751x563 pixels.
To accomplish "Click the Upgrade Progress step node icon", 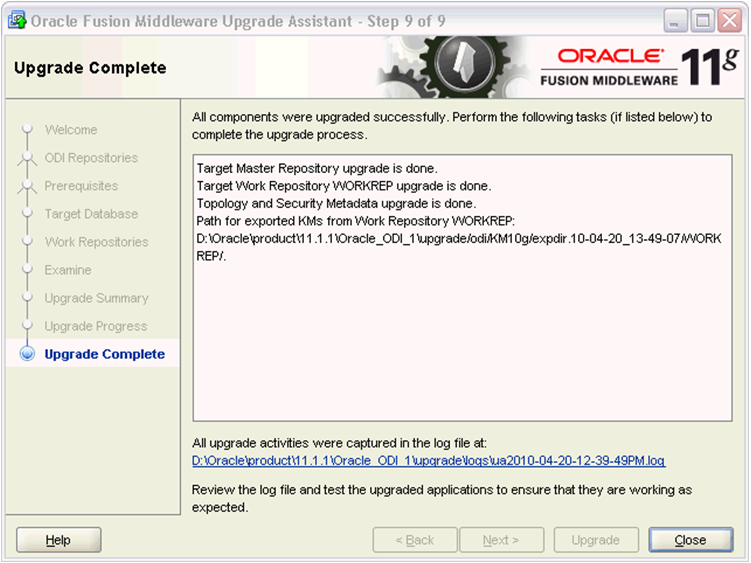I will point(27,325).
